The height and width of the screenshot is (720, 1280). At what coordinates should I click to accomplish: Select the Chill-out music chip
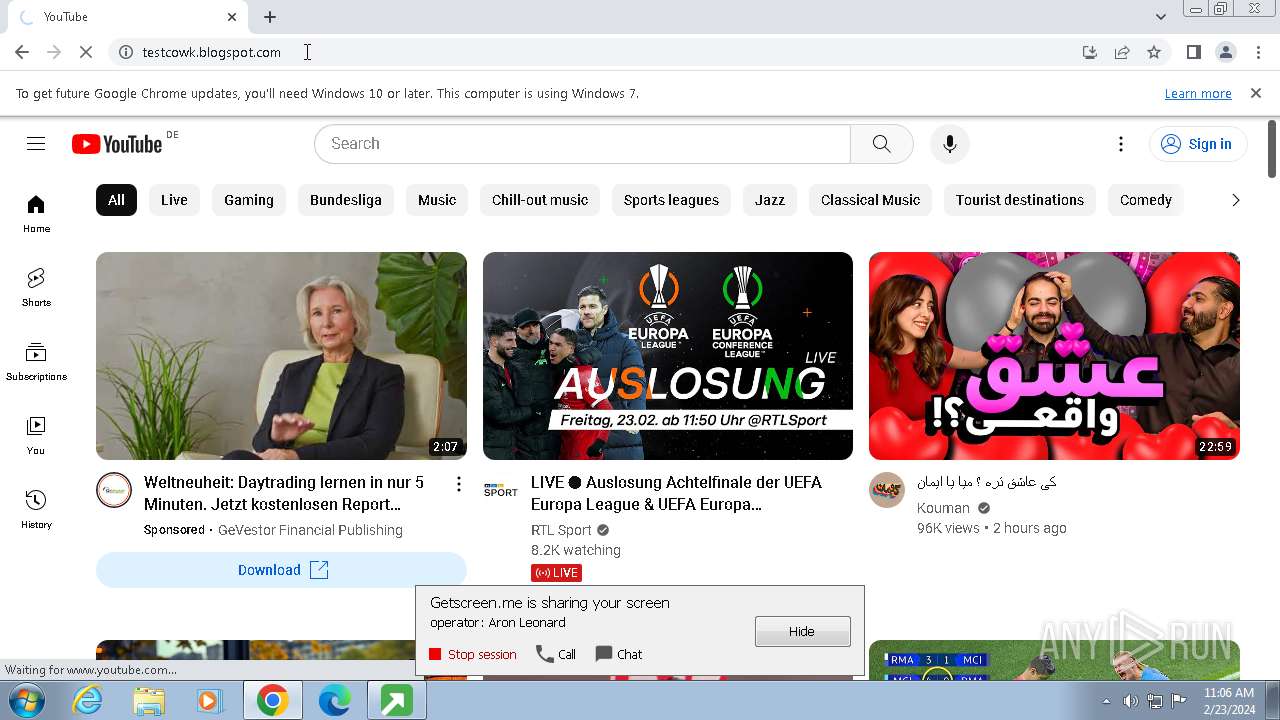coord(540,200)
